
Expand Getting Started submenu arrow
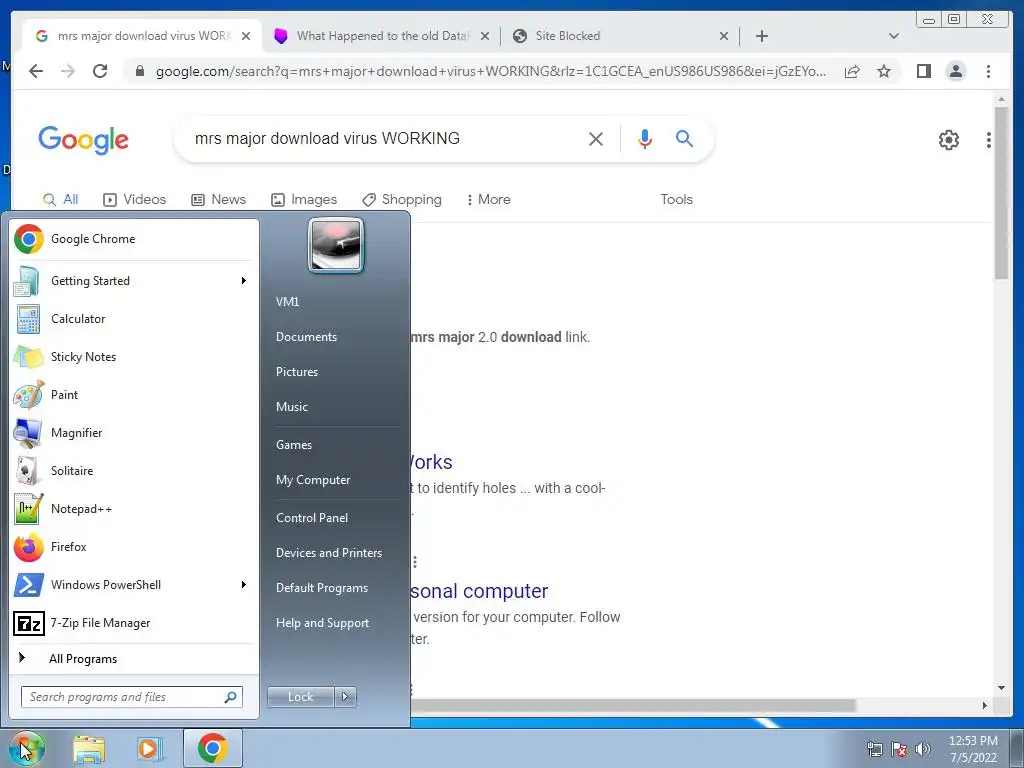(x=244, y=281)
